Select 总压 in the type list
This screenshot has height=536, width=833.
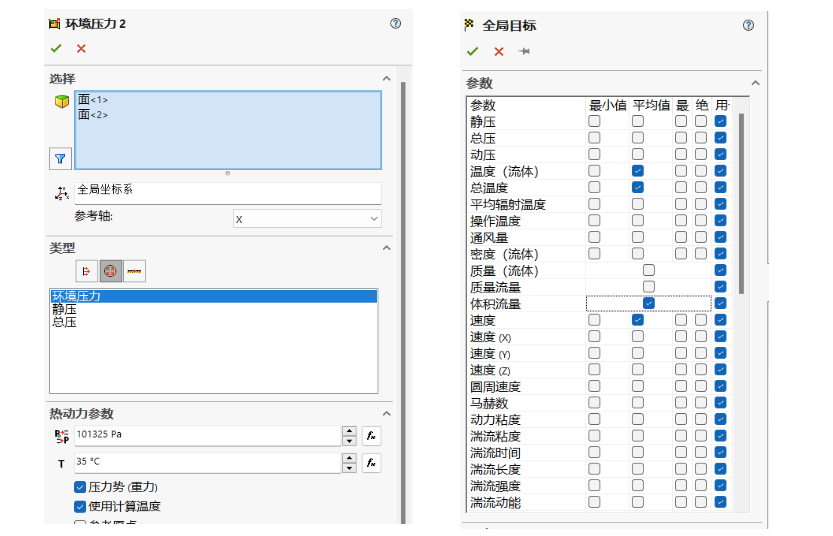[64, 322]
